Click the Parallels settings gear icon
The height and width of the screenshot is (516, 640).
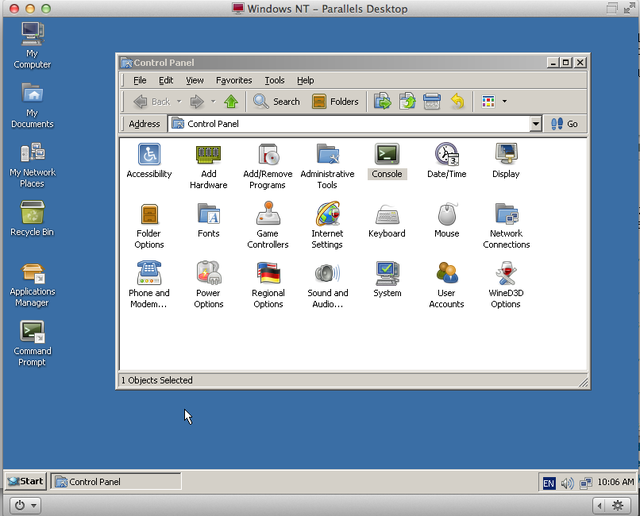tap(618, 506)
